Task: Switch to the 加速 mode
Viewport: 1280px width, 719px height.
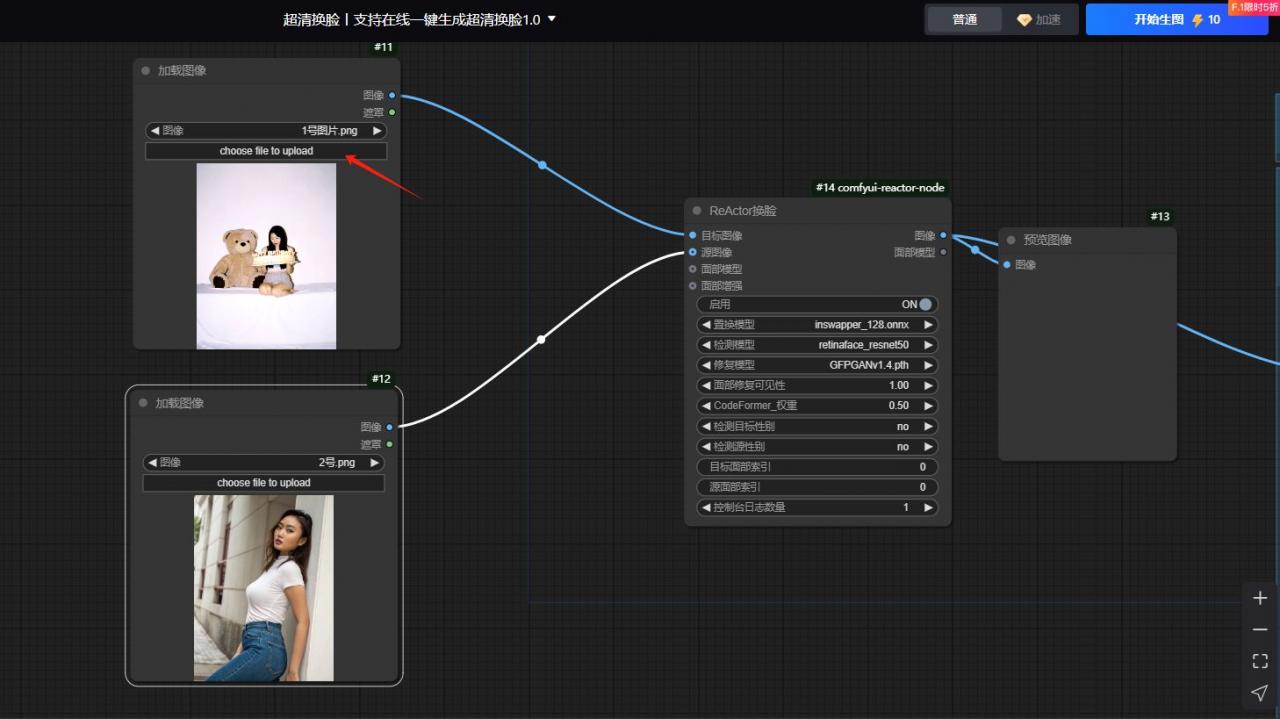Action: pos(1039,20)
